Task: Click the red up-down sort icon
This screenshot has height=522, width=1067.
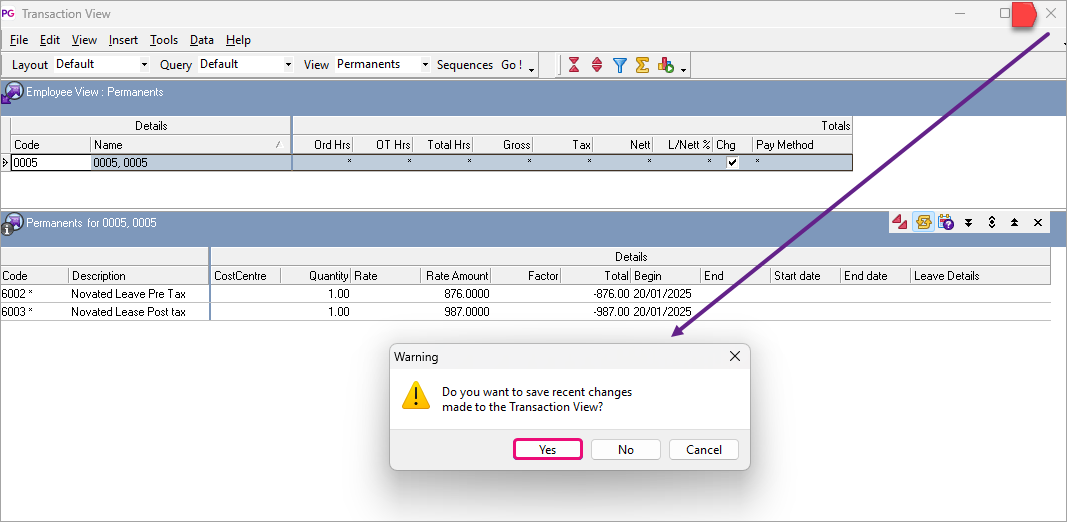Action: [x=597, y=65]
